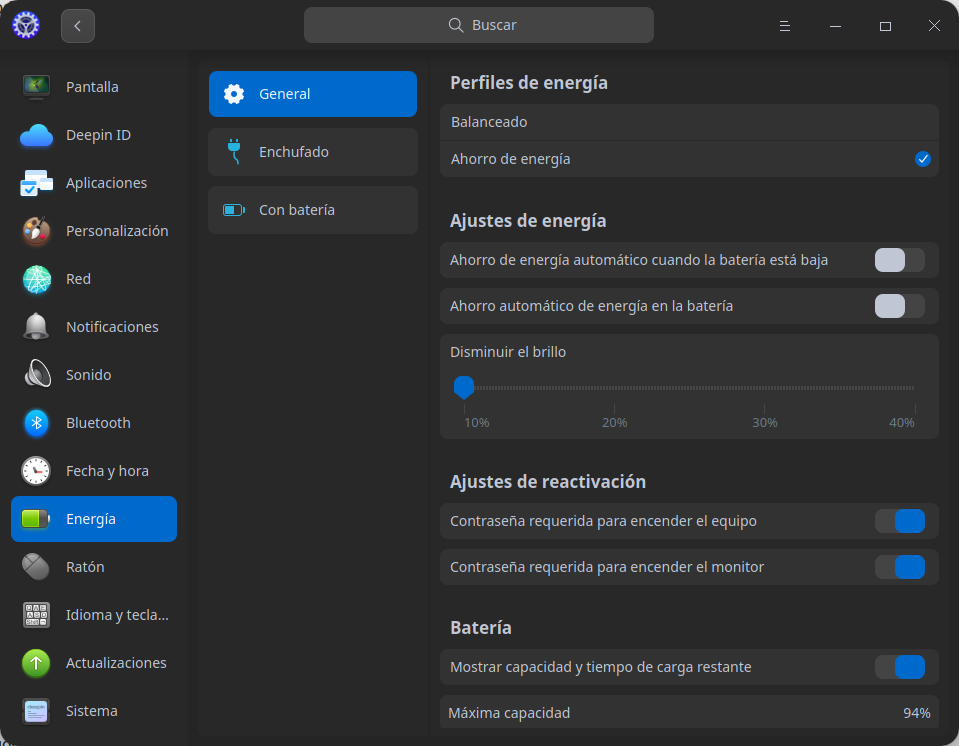
Task: Click the Máxima capacidad row
Action: point(689,712)
